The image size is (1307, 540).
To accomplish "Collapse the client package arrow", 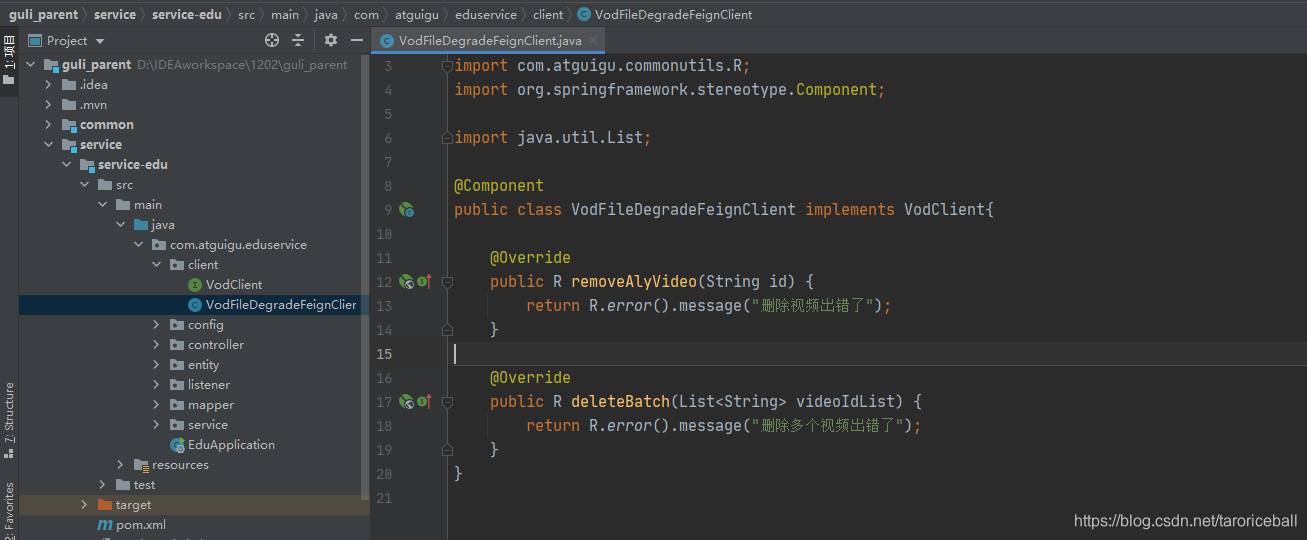I will click(x=156, y=265).
